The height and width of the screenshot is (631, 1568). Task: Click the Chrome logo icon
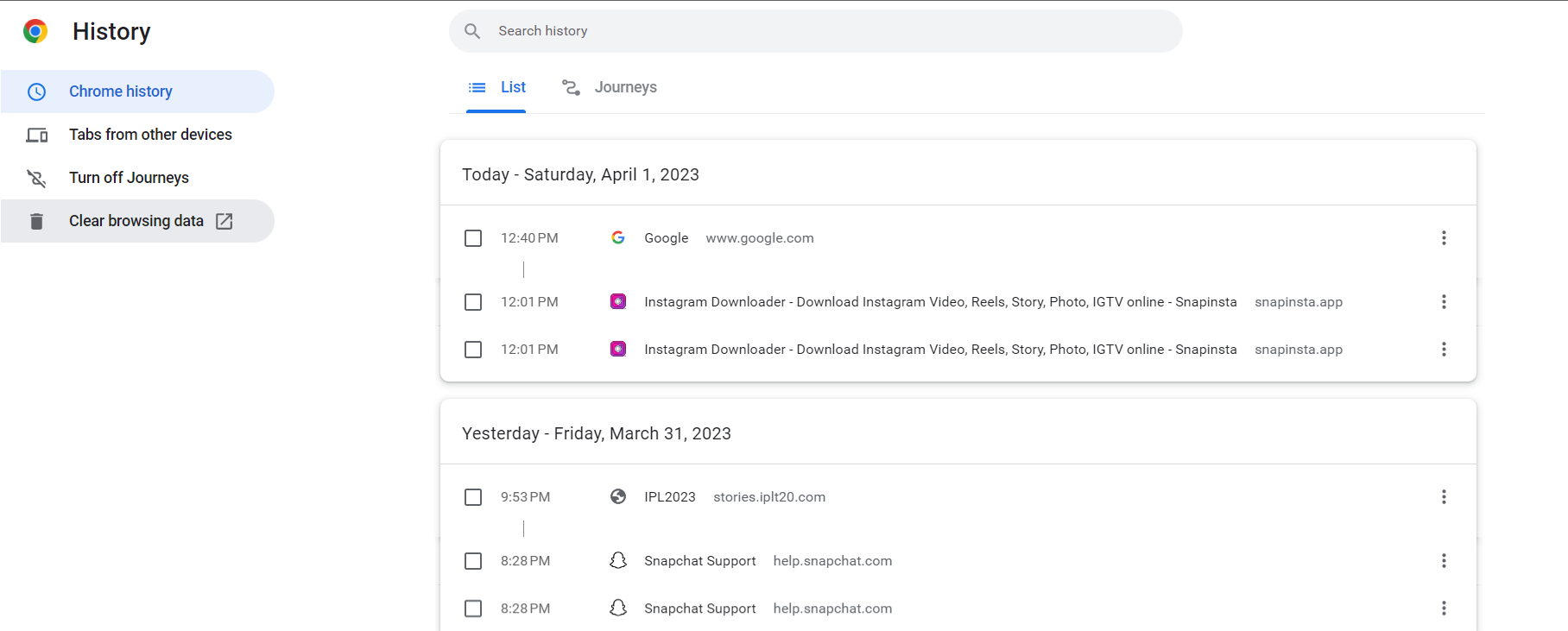35,31
